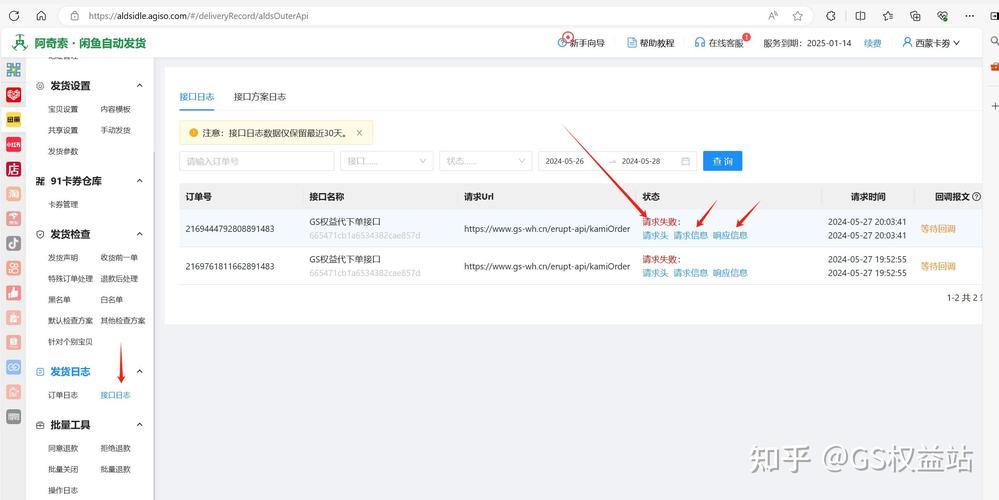Collapse the 批量工具 section

pyautogui.click(x=140, y=425)
